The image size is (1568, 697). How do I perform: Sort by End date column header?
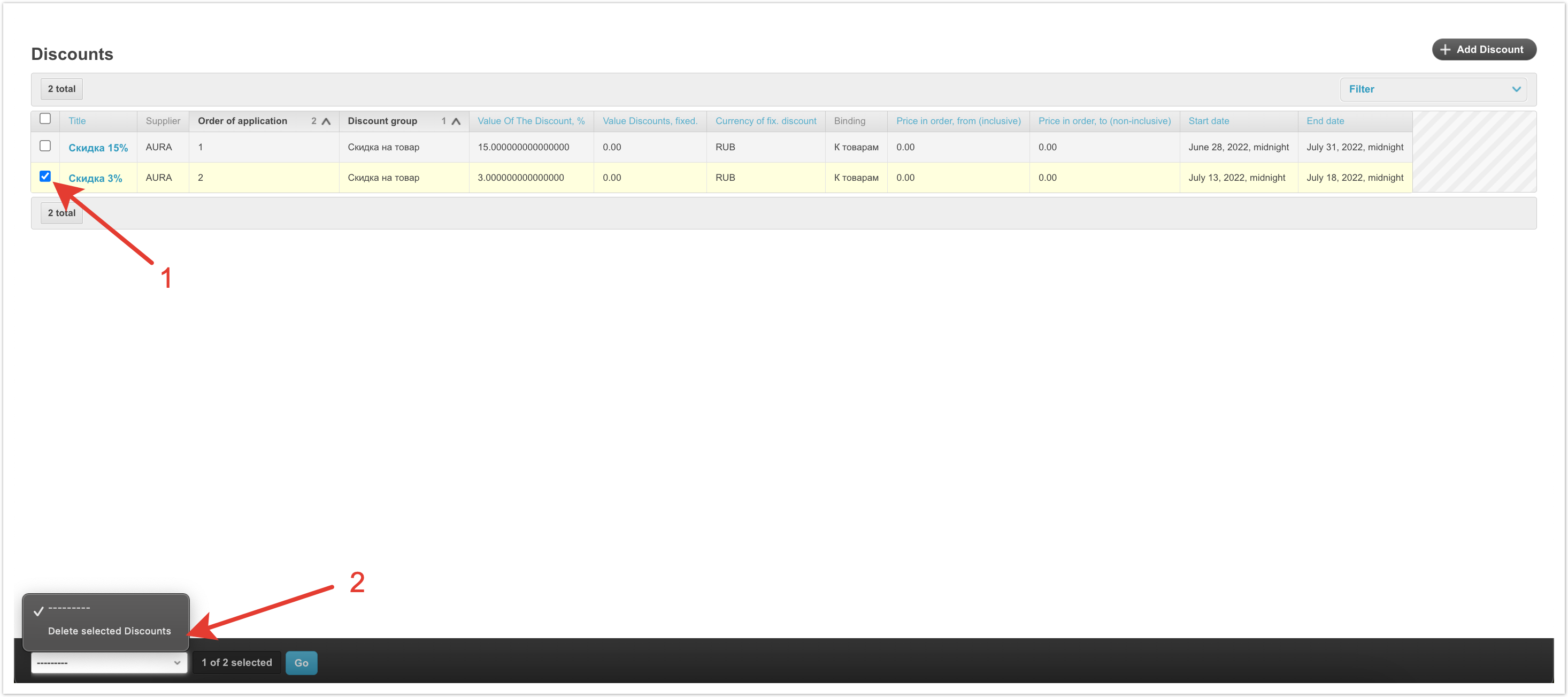click(x=1325, y=121)
